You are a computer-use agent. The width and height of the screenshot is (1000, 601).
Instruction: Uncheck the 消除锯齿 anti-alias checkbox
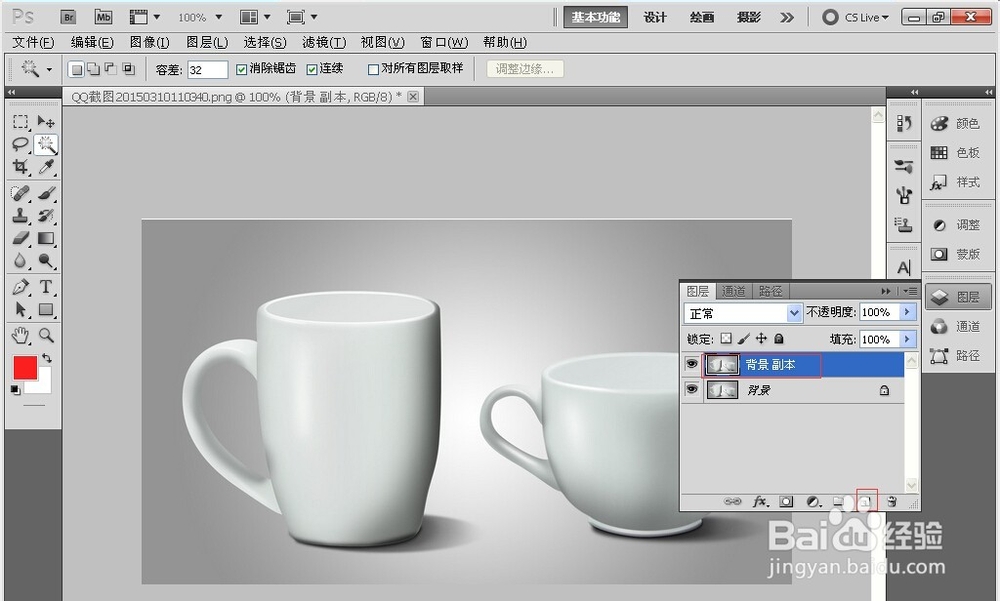coord(241,70)
